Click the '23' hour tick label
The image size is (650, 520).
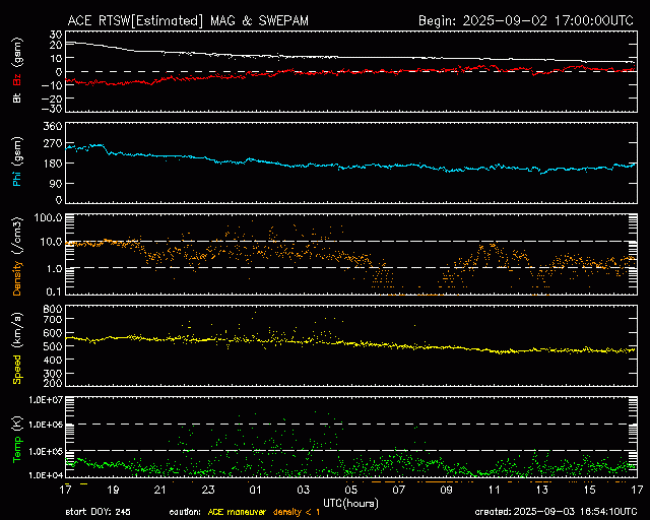coord(208,490)
